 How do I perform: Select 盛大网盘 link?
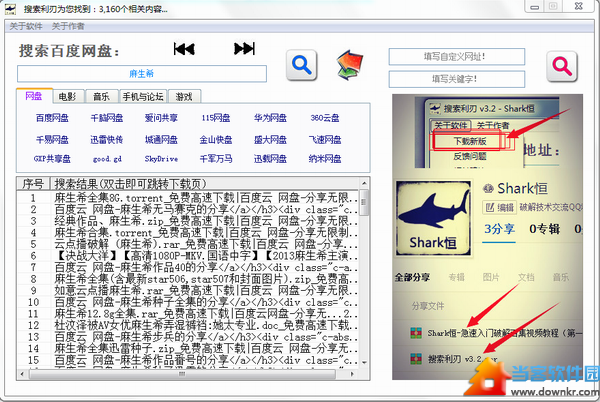270,140
